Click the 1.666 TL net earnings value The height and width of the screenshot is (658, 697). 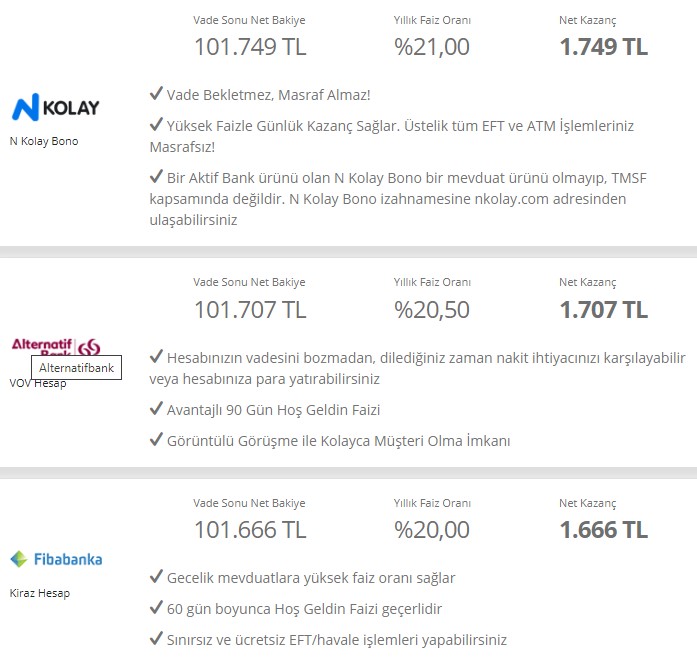(603, 529)
